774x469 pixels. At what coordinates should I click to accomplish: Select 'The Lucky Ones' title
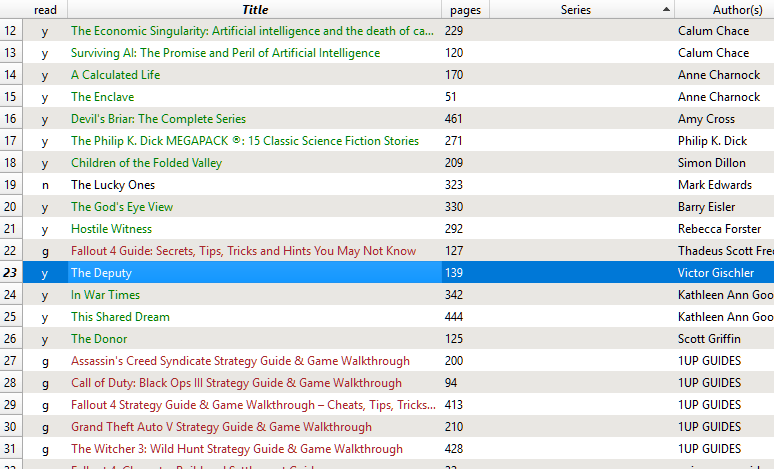113,185
